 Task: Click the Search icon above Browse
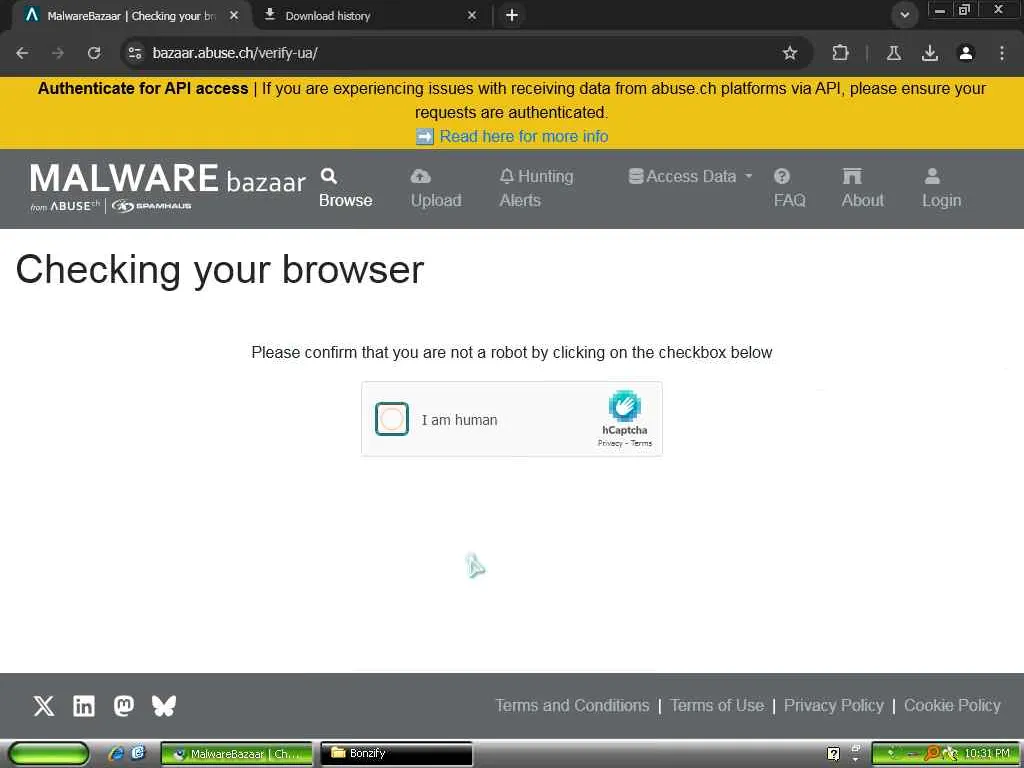328,176
